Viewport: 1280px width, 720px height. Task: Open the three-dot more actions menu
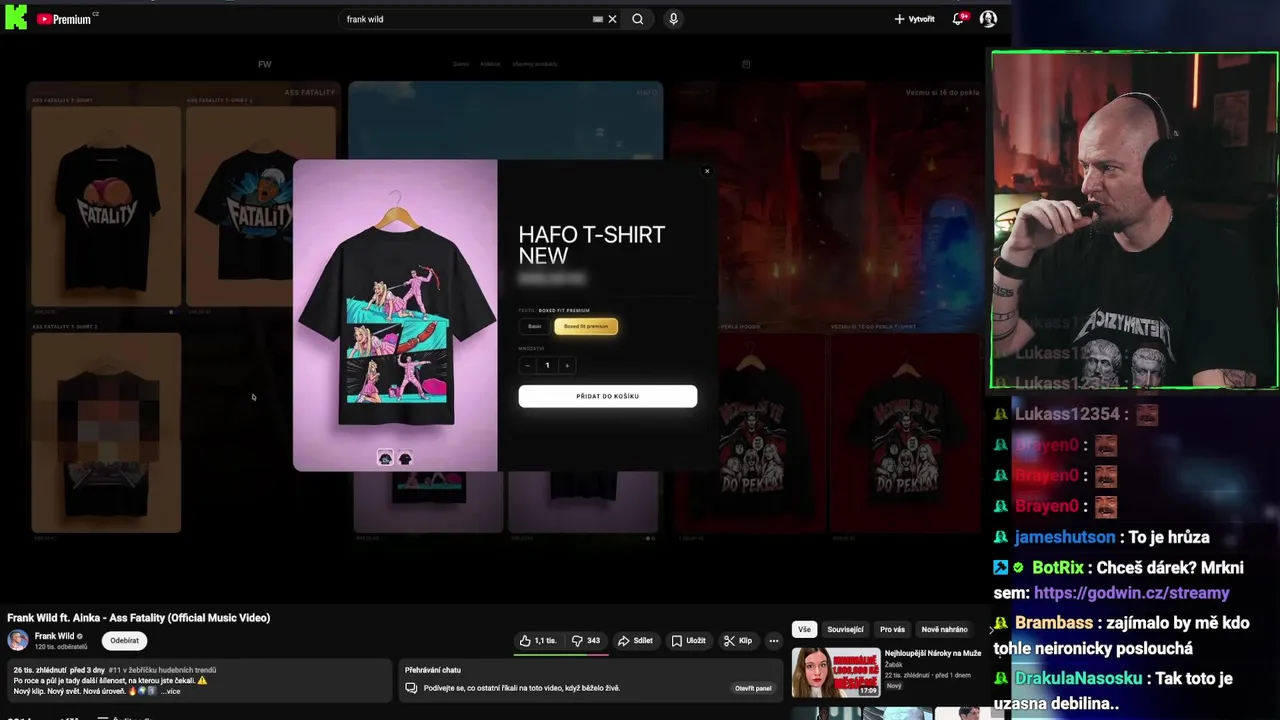tap(774, 641)
